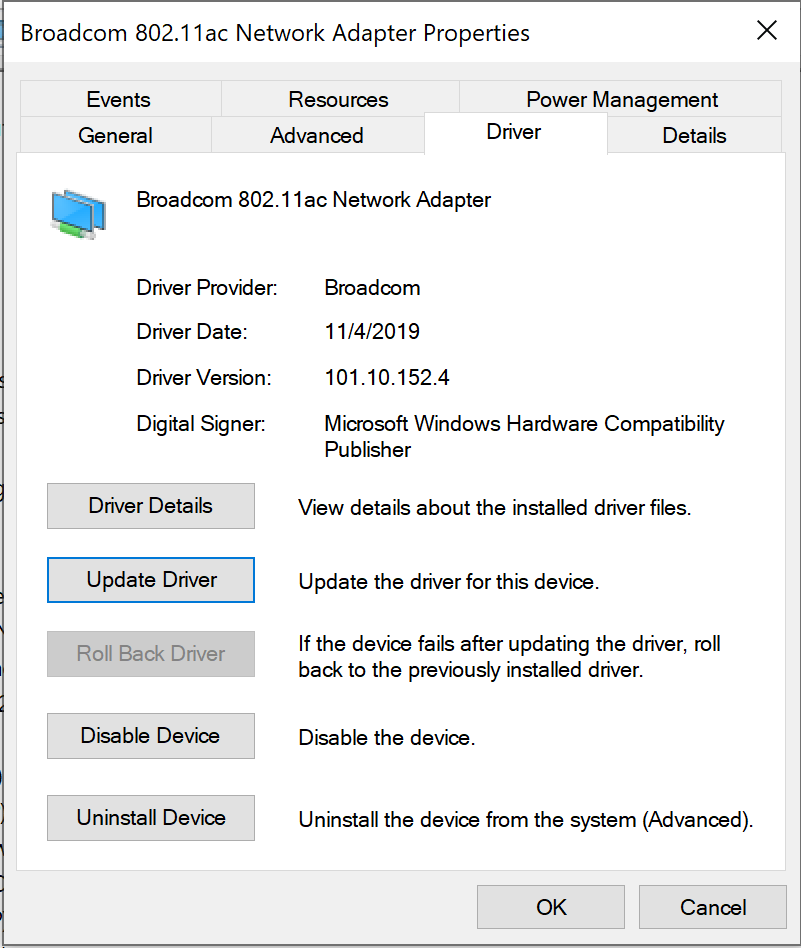The width and height of the screenshot is (801, 948).
Task: Click the Driver Details button
Action: (151, 506)
